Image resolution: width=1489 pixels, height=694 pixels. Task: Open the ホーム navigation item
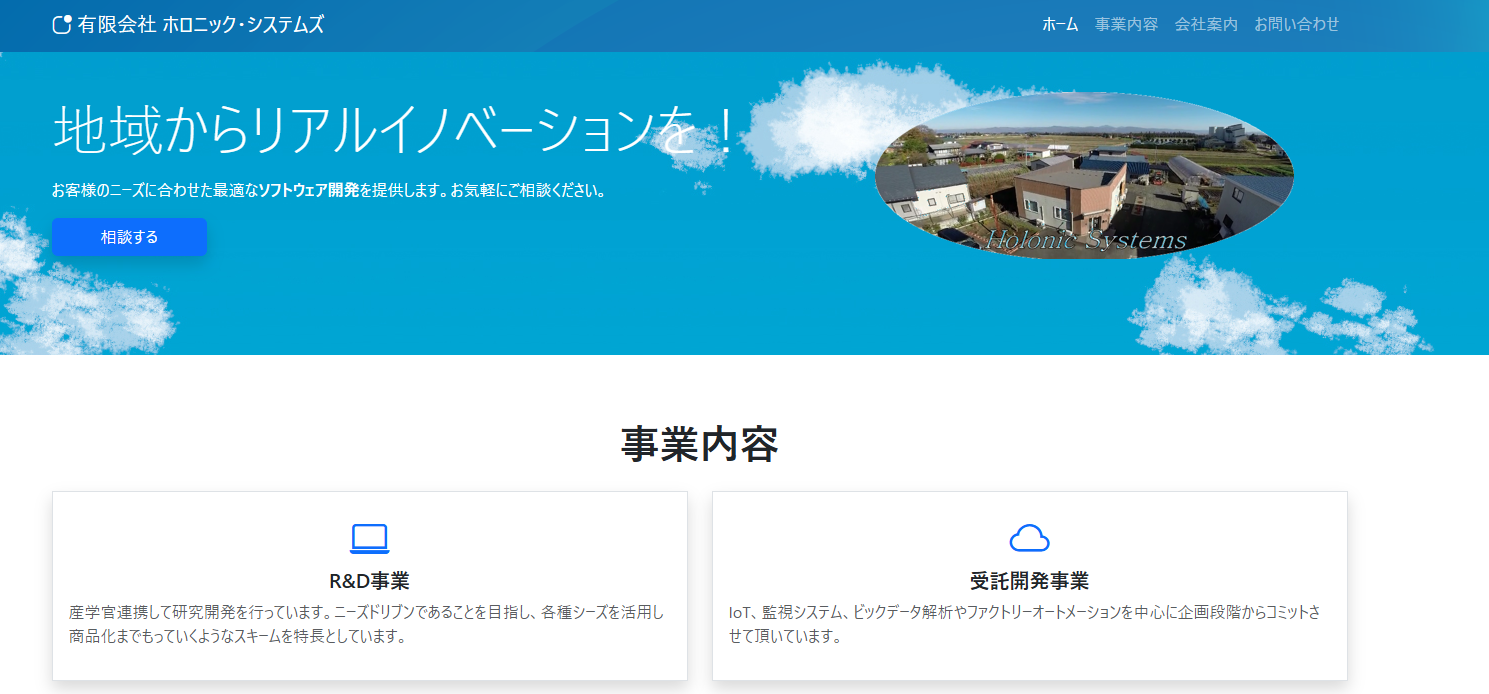point(1060,24)
